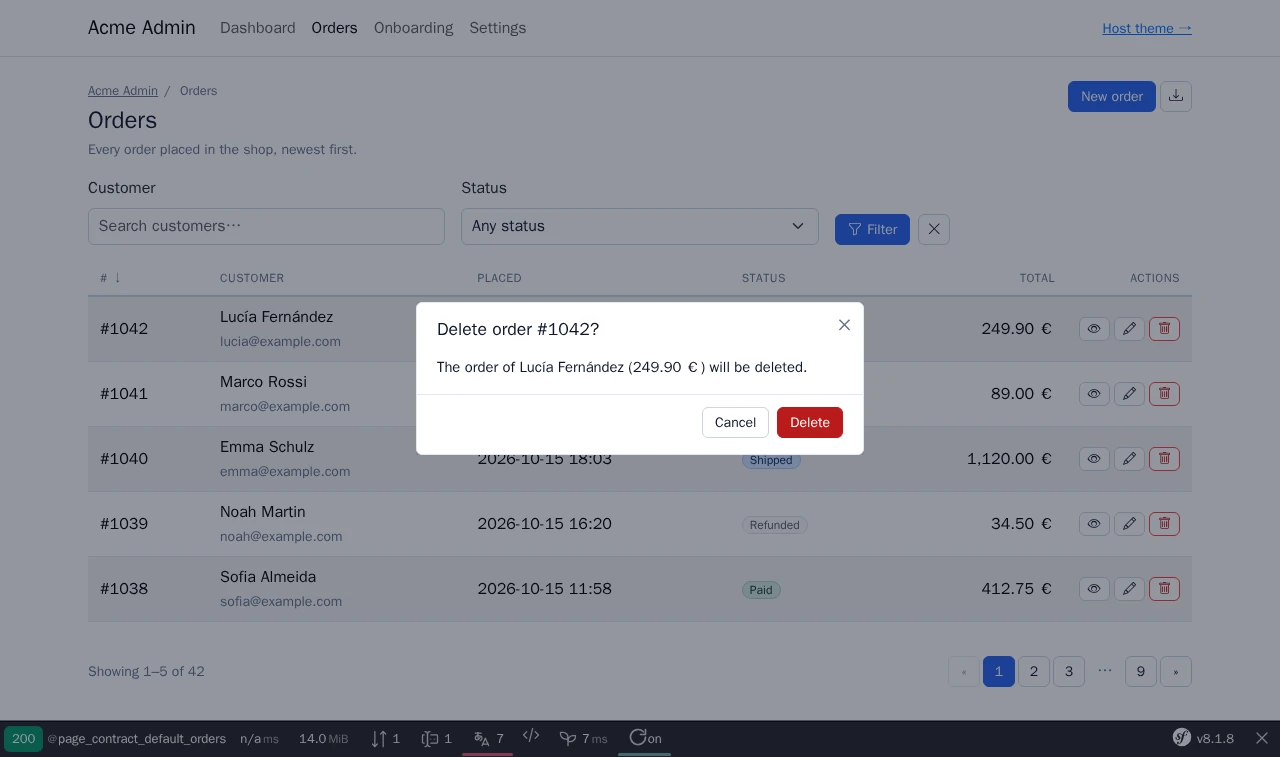Screen dimensions: 1280x757
Task: View order #1041 with the eye icon
Action: [1094, 394]
